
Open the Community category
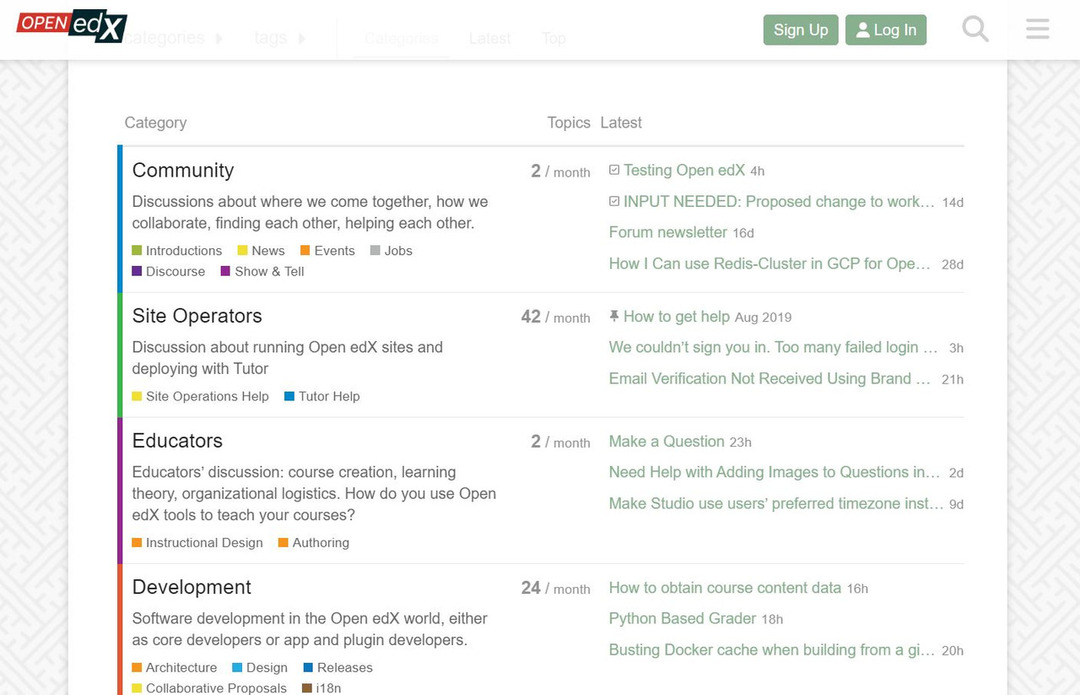[183, 170]
